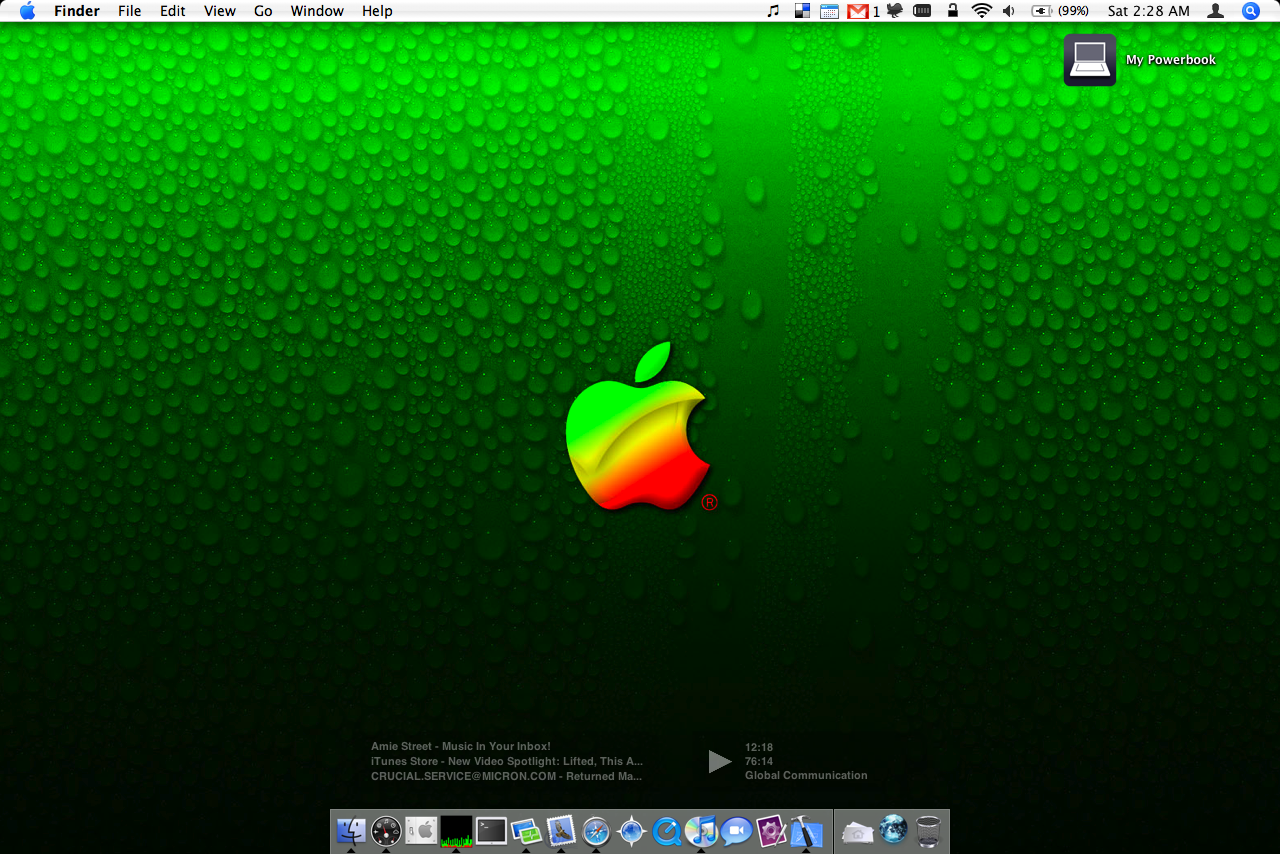Open the Wi-Fi AirPort menu
This screenshot has width=1280, height=854.
click(x=981, y=11)
